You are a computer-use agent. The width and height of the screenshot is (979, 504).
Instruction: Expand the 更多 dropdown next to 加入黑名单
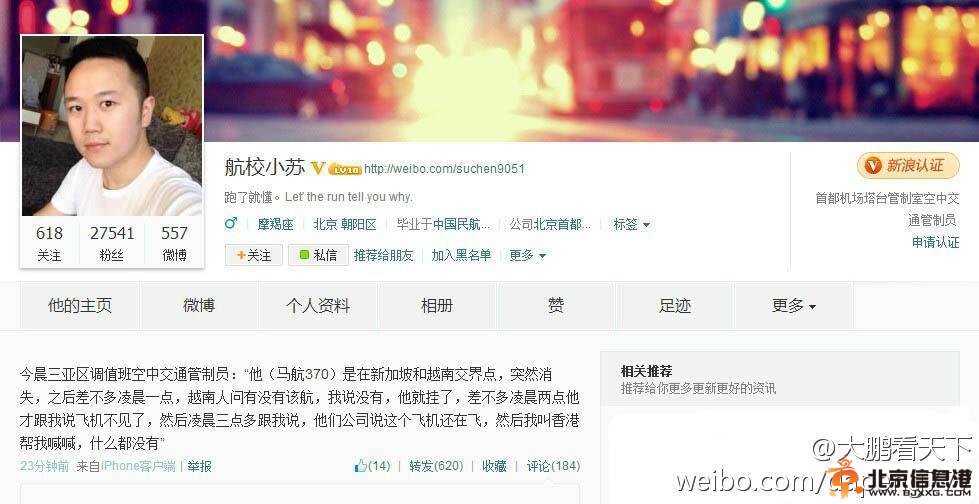[x=528, y=255]
